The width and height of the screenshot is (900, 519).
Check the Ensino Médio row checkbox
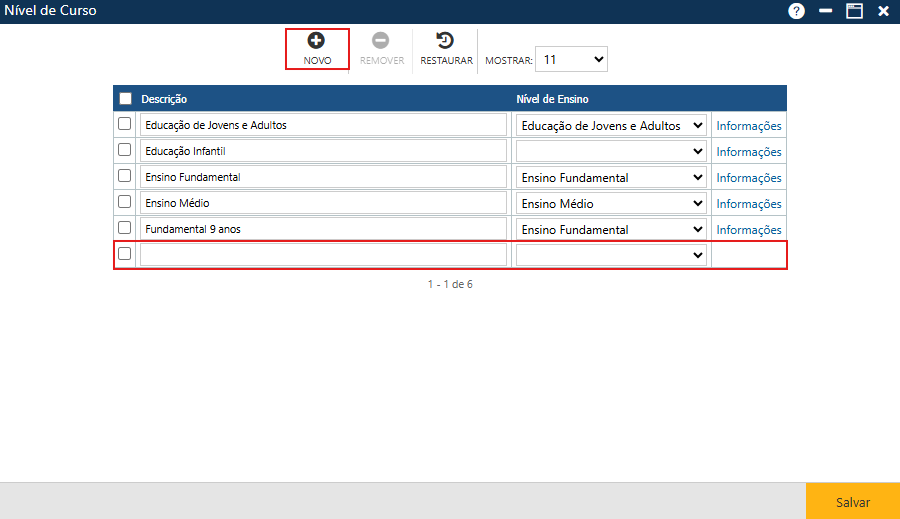pyautogui.click(x=125, y=202)
